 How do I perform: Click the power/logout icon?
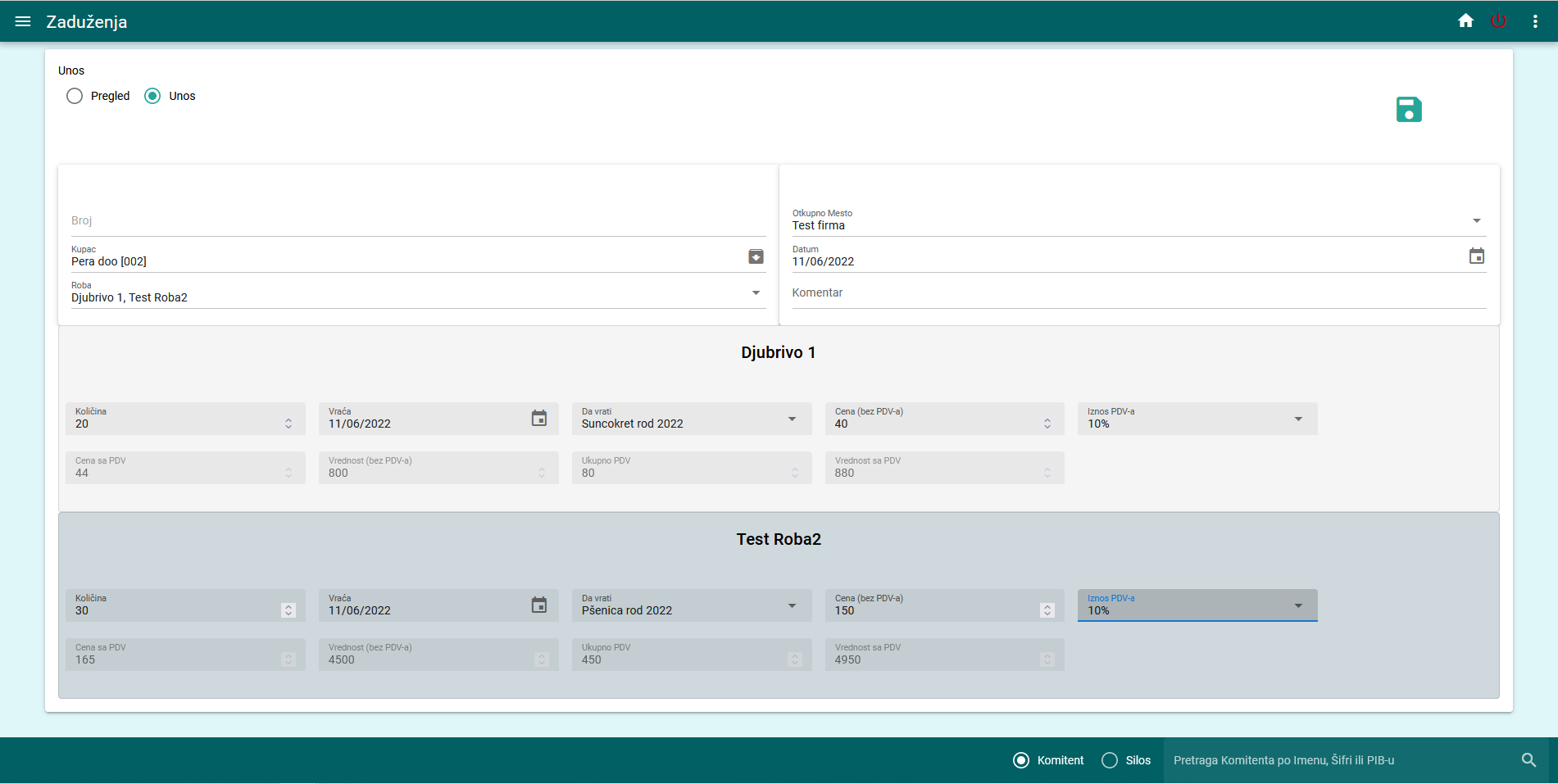click(1500, 20)
